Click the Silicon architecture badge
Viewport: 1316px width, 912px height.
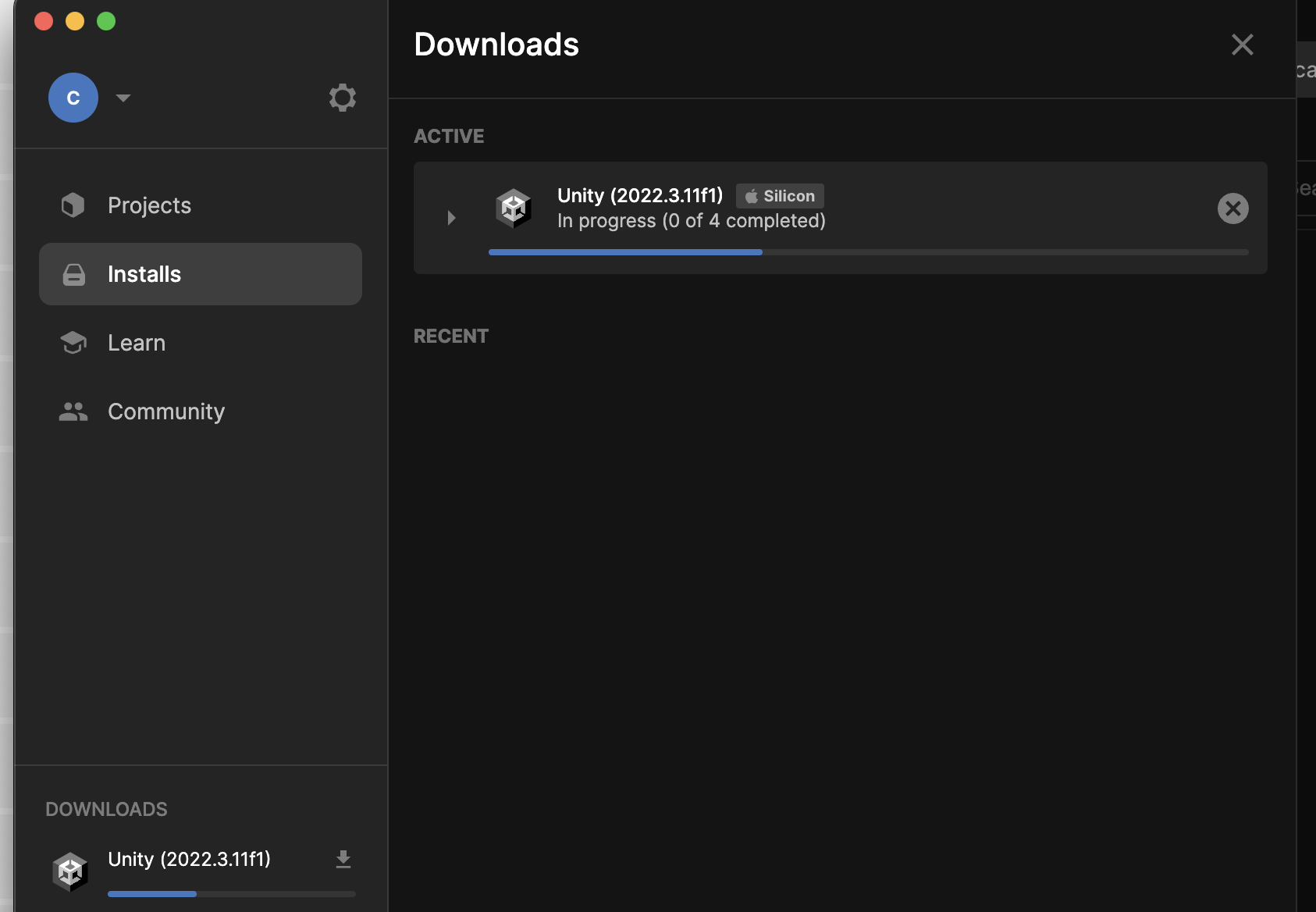(780, 196)
